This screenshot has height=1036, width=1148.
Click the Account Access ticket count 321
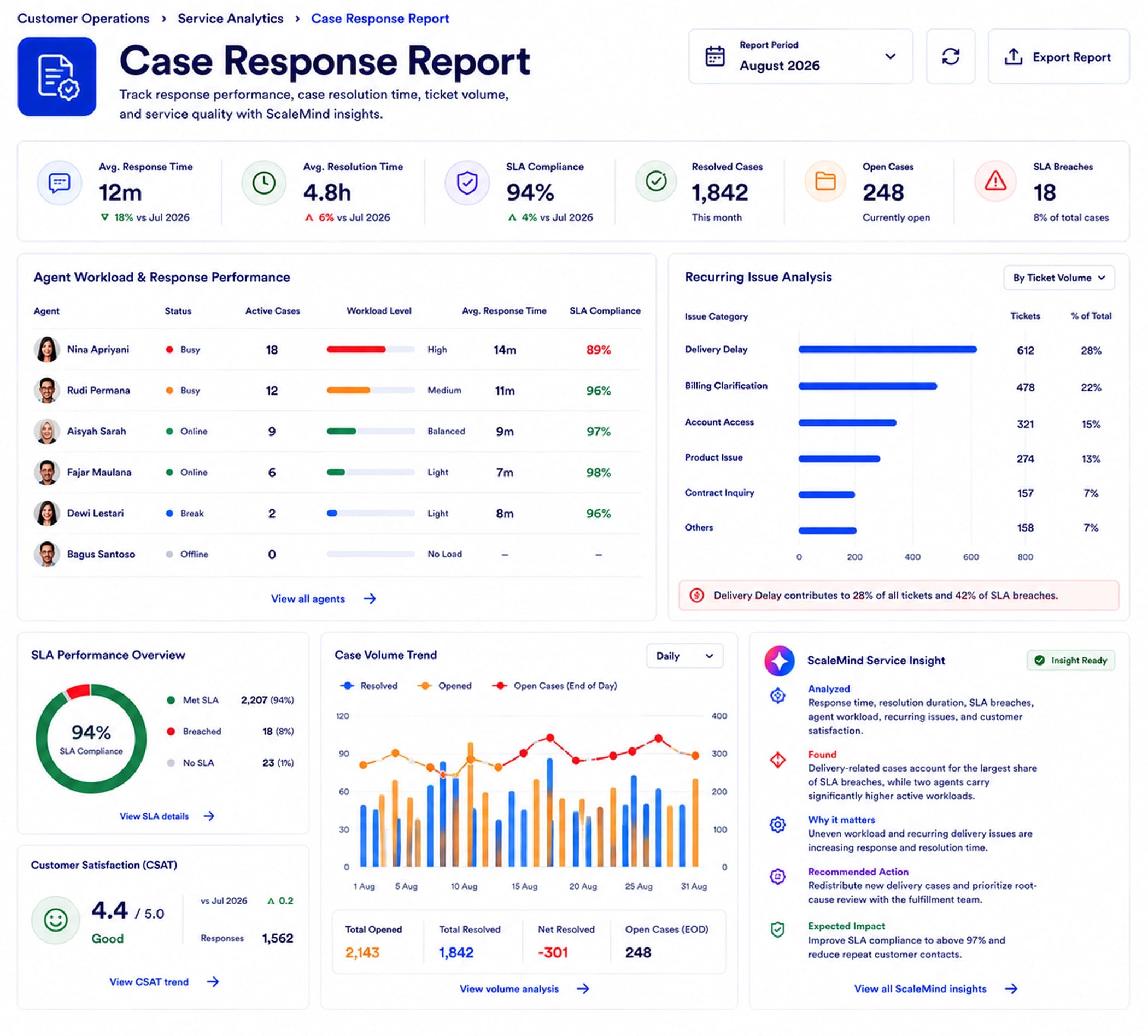click(1026, 424)
